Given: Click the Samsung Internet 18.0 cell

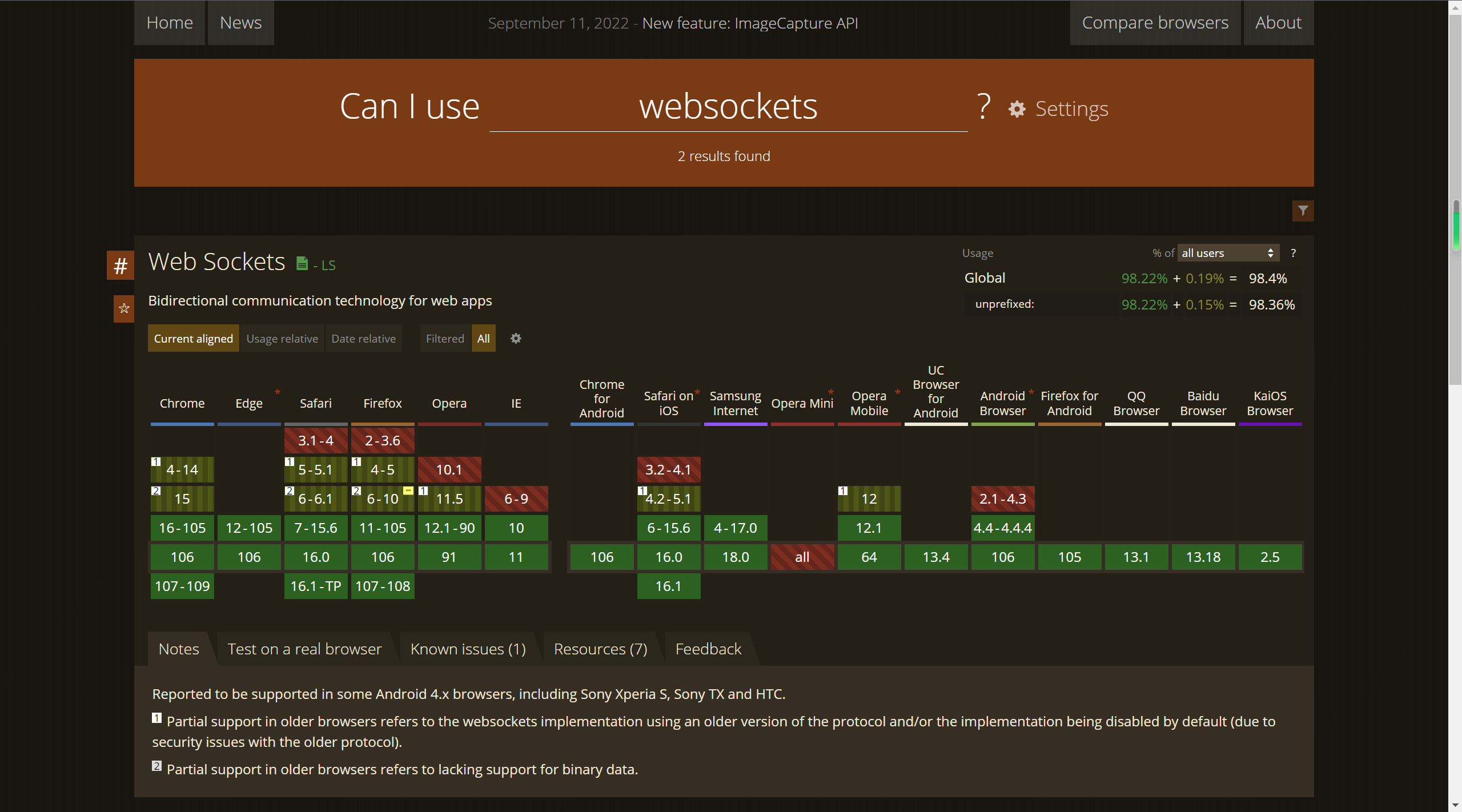Looking at the screenshot, I should click(736, 557).
